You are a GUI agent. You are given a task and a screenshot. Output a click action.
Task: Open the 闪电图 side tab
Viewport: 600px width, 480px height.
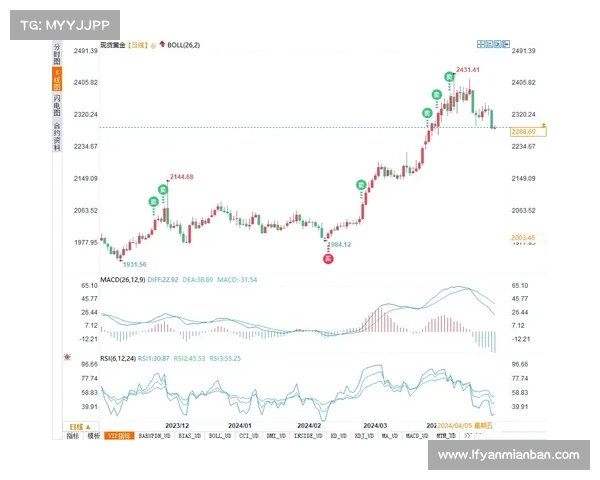pos(57,108)
